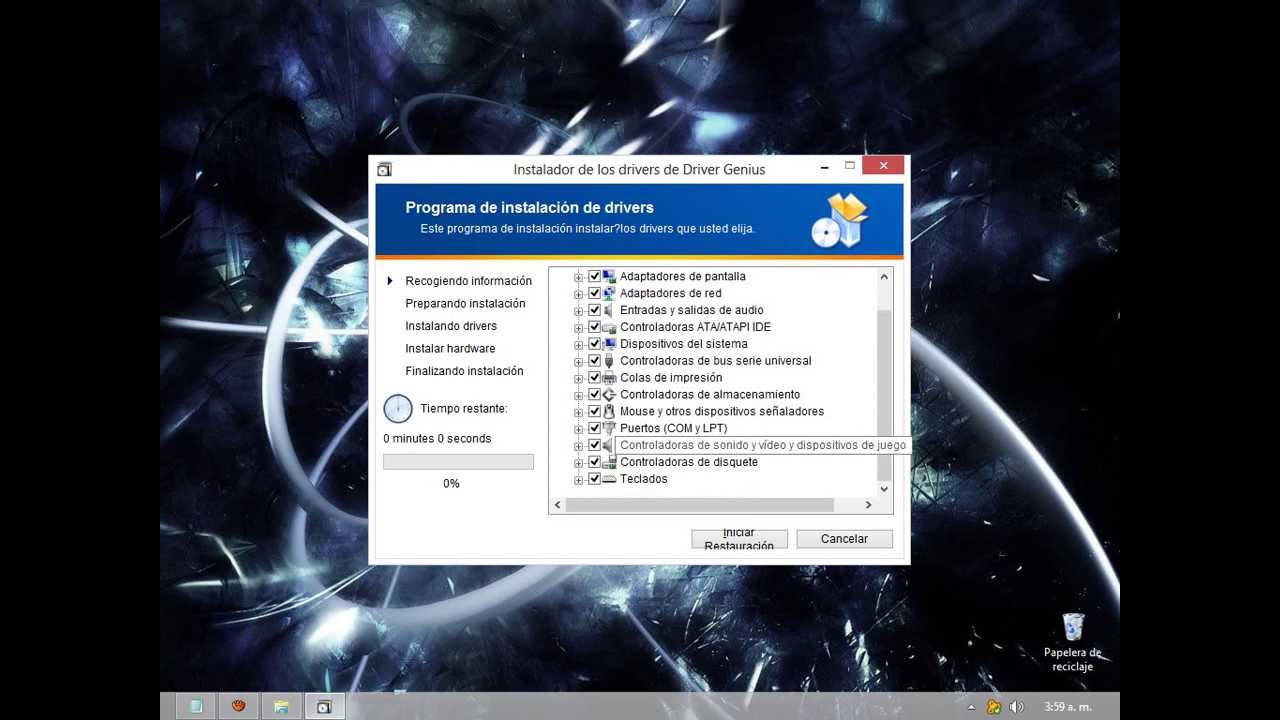Click the colorful tray application icon

point(993,706)
